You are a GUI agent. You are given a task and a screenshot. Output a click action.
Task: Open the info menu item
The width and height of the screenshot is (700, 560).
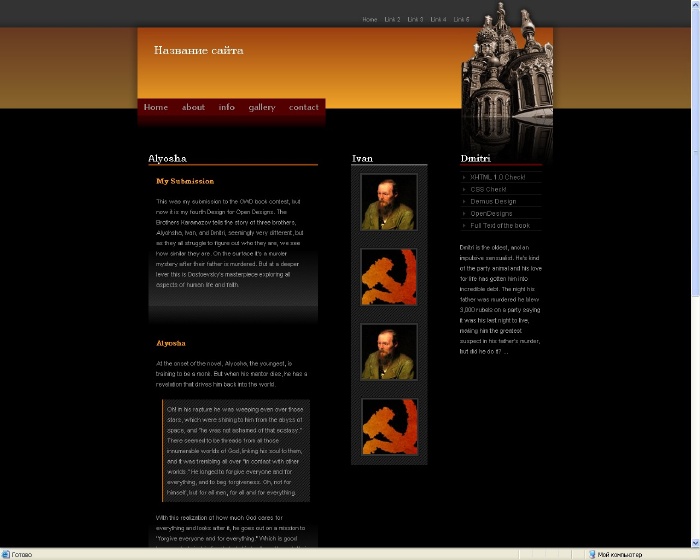227,107
